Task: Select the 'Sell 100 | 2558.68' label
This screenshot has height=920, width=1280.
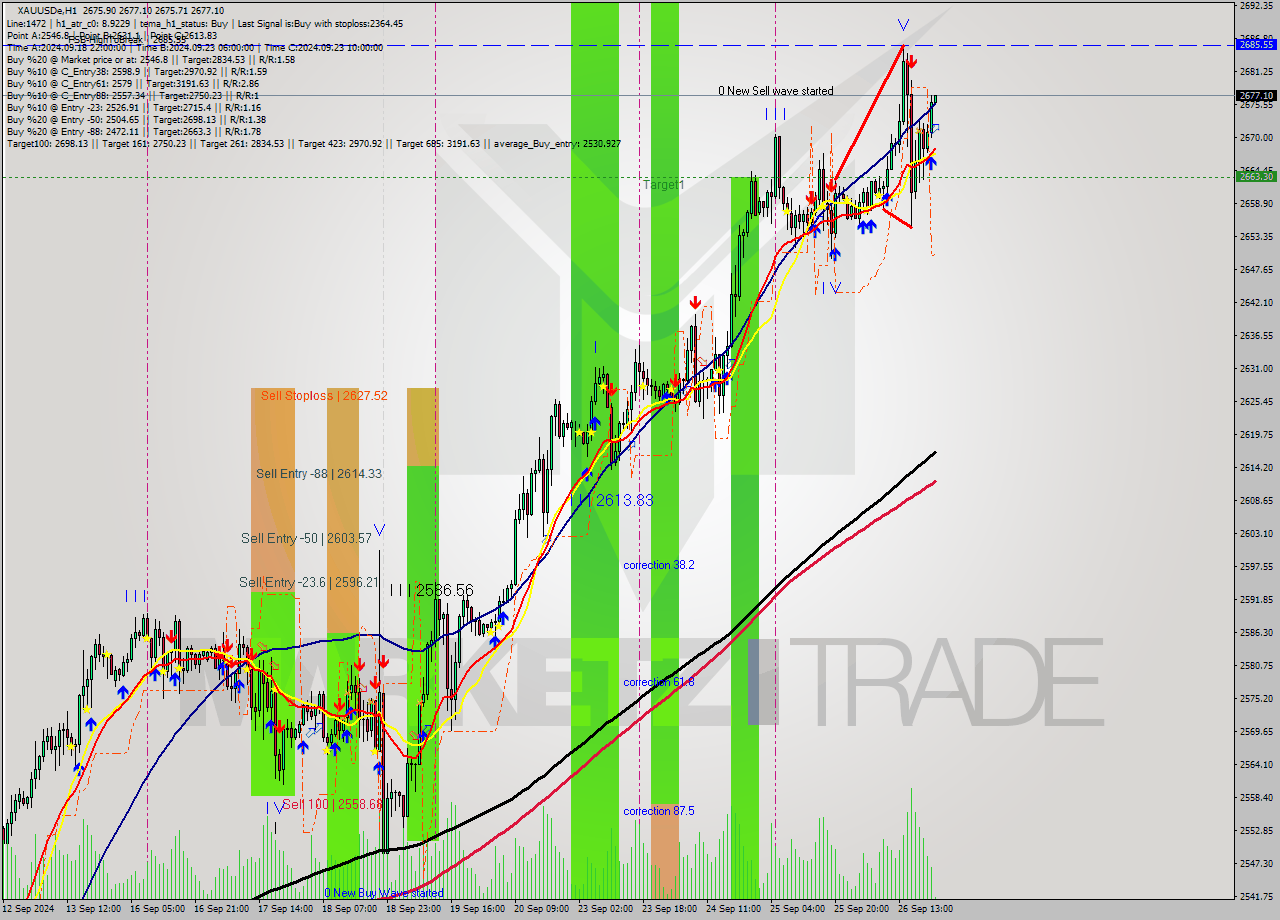Action: (332, 804)
